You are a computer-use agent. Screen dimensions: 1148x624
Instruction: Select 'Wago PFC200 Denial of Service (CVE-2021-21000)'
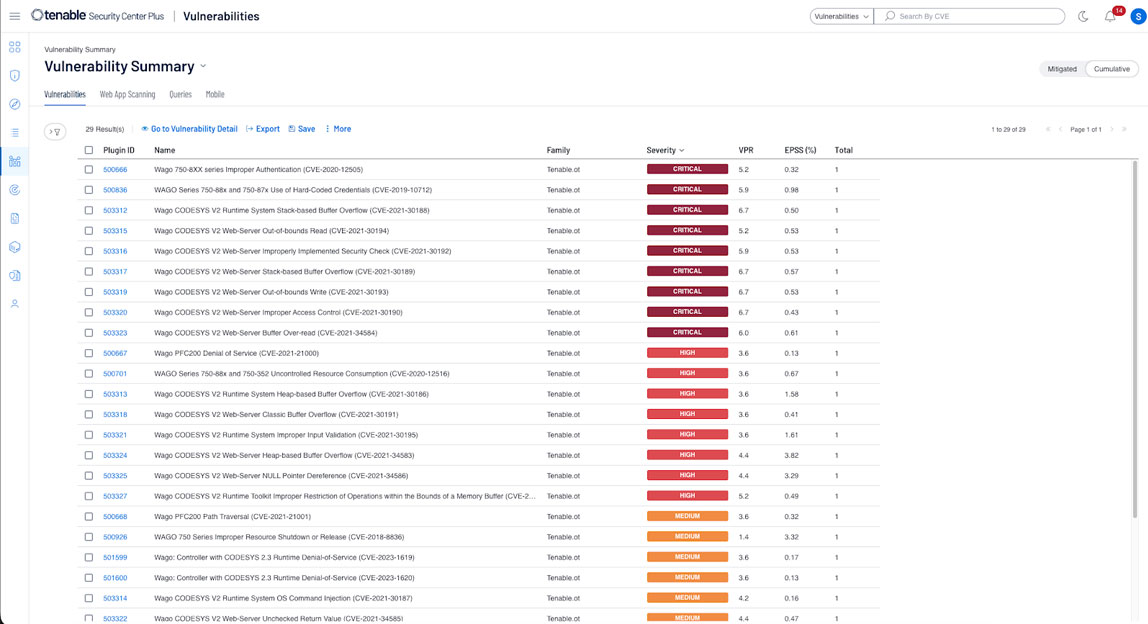click(x=236, y=353)
